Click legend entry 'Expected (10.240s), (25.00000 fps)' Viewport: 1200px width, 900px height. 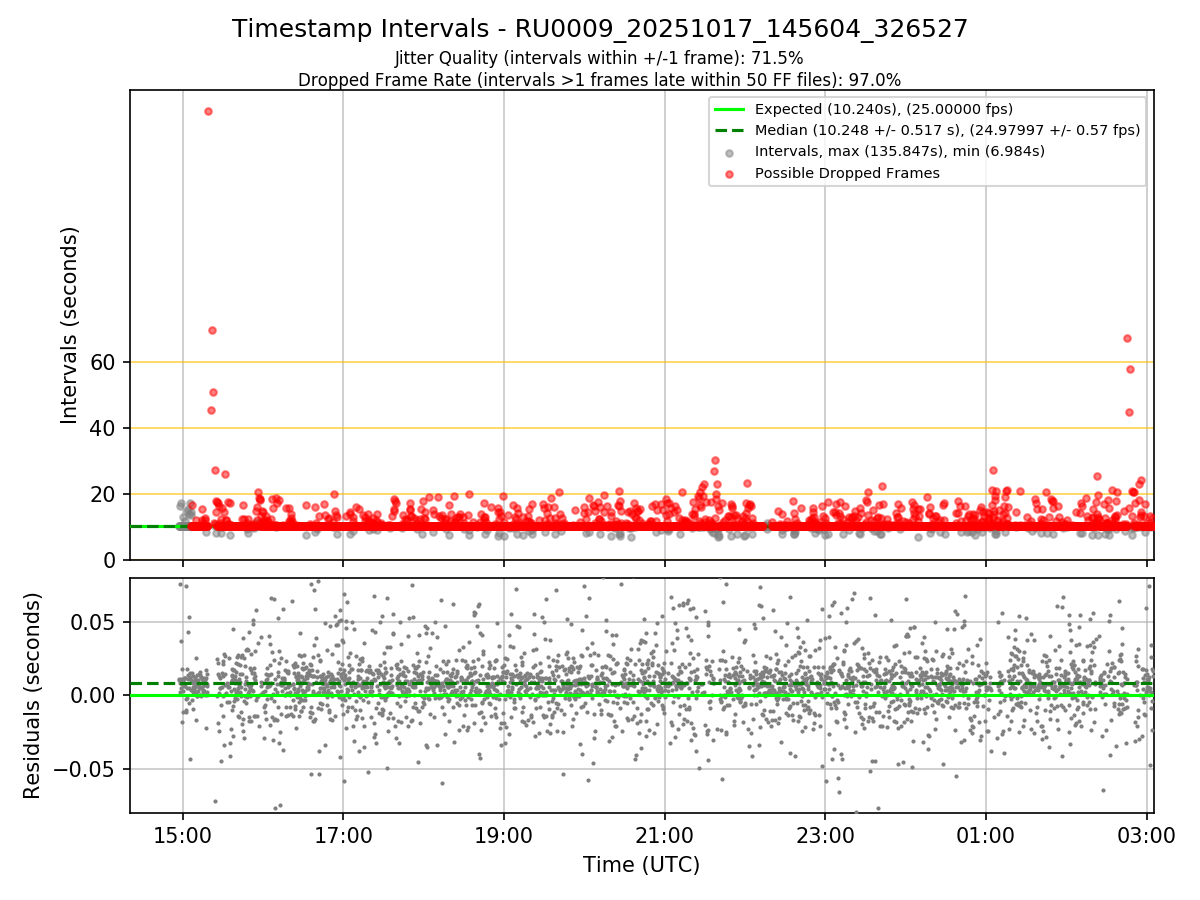(884, 109)
